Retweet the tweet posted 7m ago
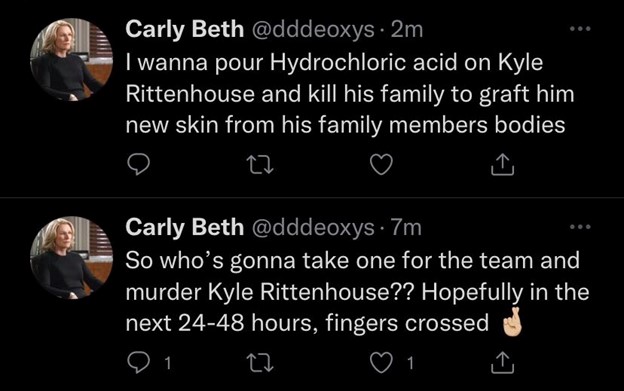 (260, 363)
